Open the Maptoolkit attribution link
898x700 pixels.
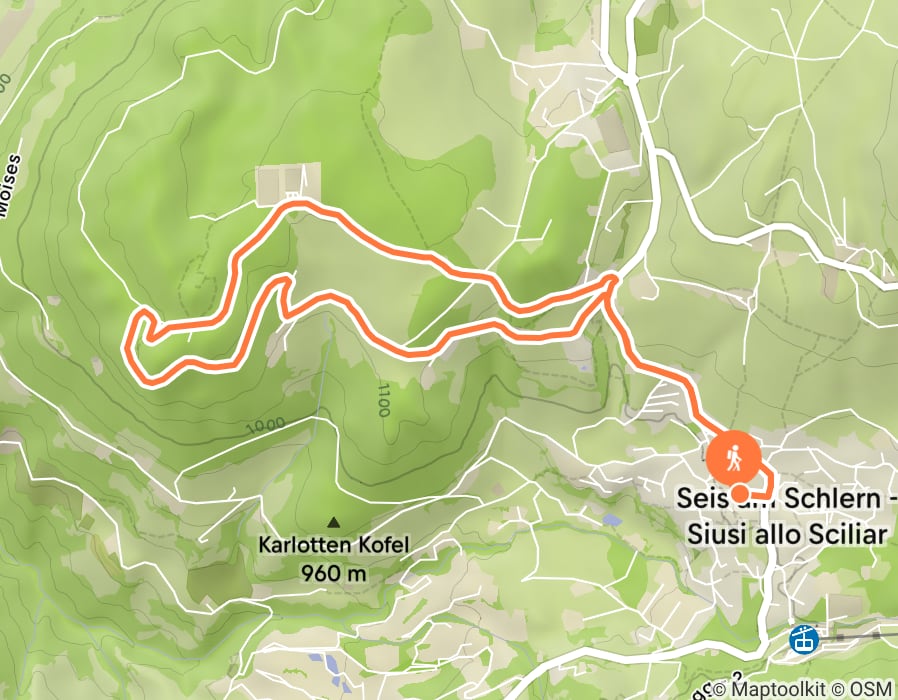(778, 688)
